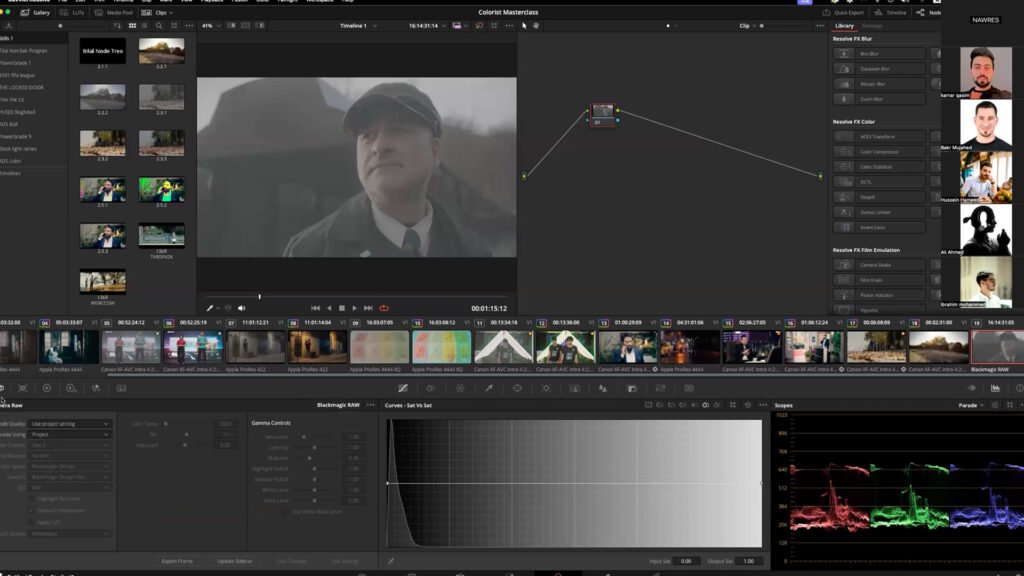Open the Key palette icon
Screen dimensions: 1024x576
click(x=632, y=388)
